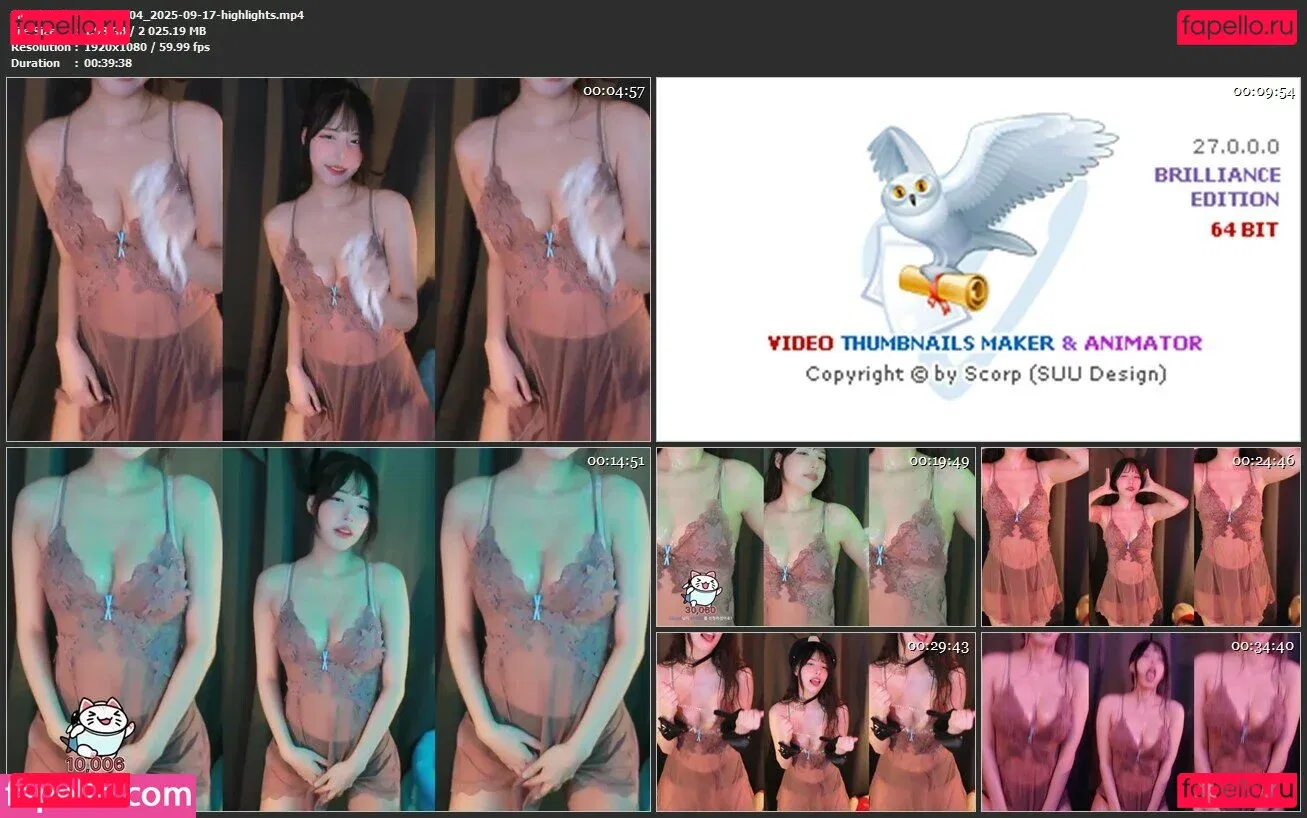This screenshot has width=1307, height=818.
Task: Click the fapello.ru watermark at top right
Action: click(1236, 27)
